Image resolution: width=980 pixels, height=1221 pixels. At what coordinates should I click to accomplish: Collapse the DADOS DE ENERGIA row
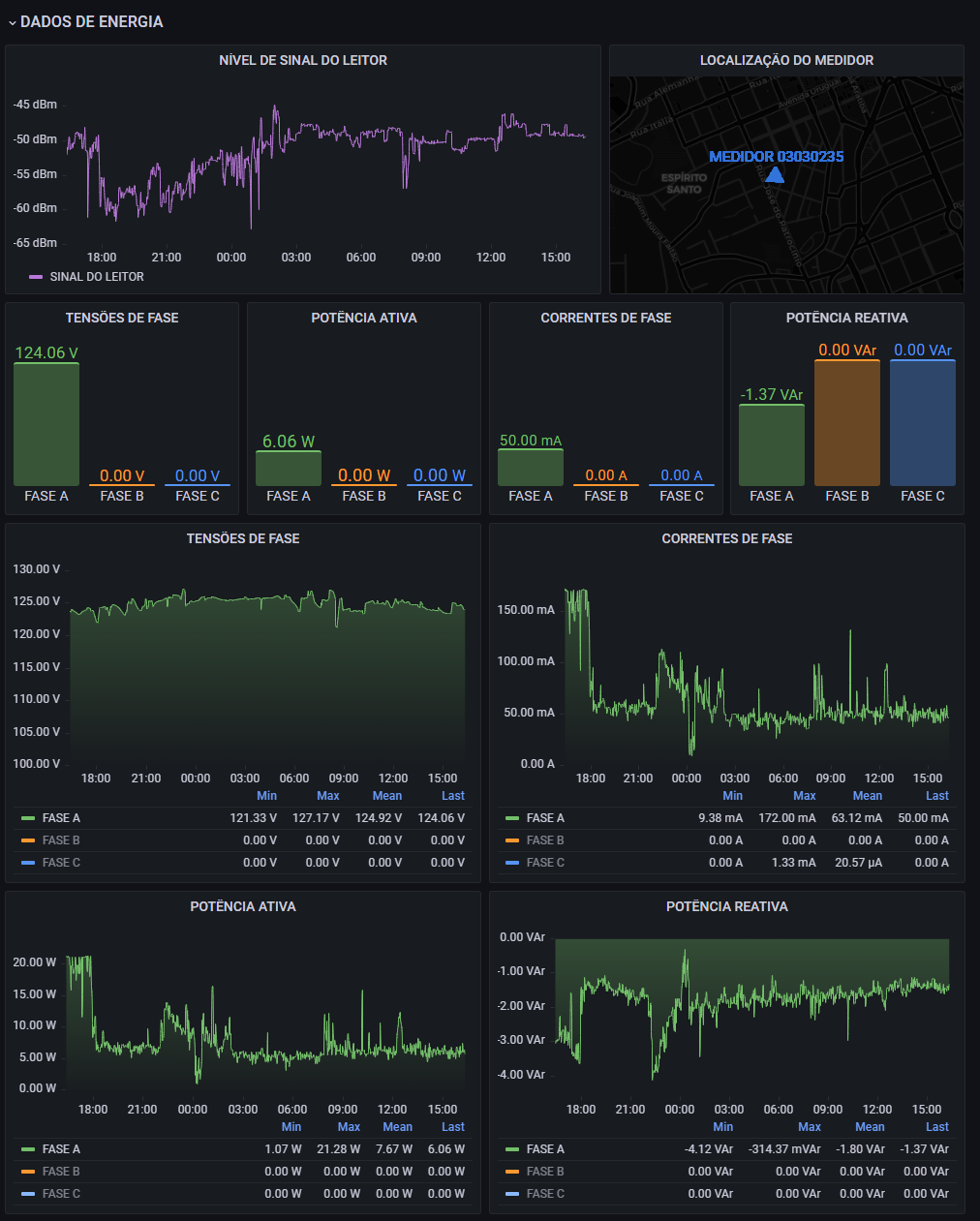click(x=13, y=20)
